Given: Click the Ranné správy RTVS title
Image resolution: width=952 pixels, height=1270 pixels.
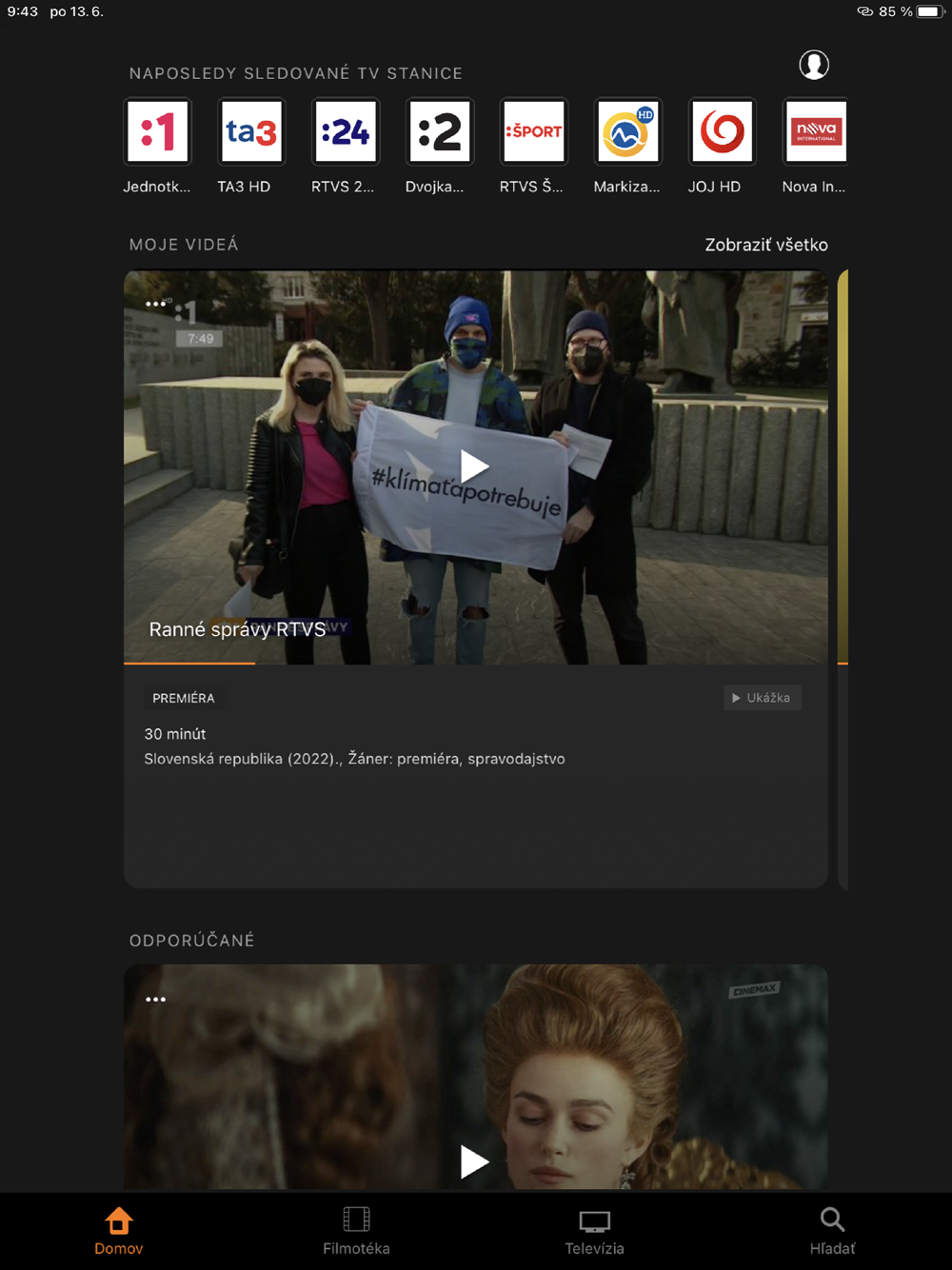Looking at the screenshot, I should (x=237, y=629).
